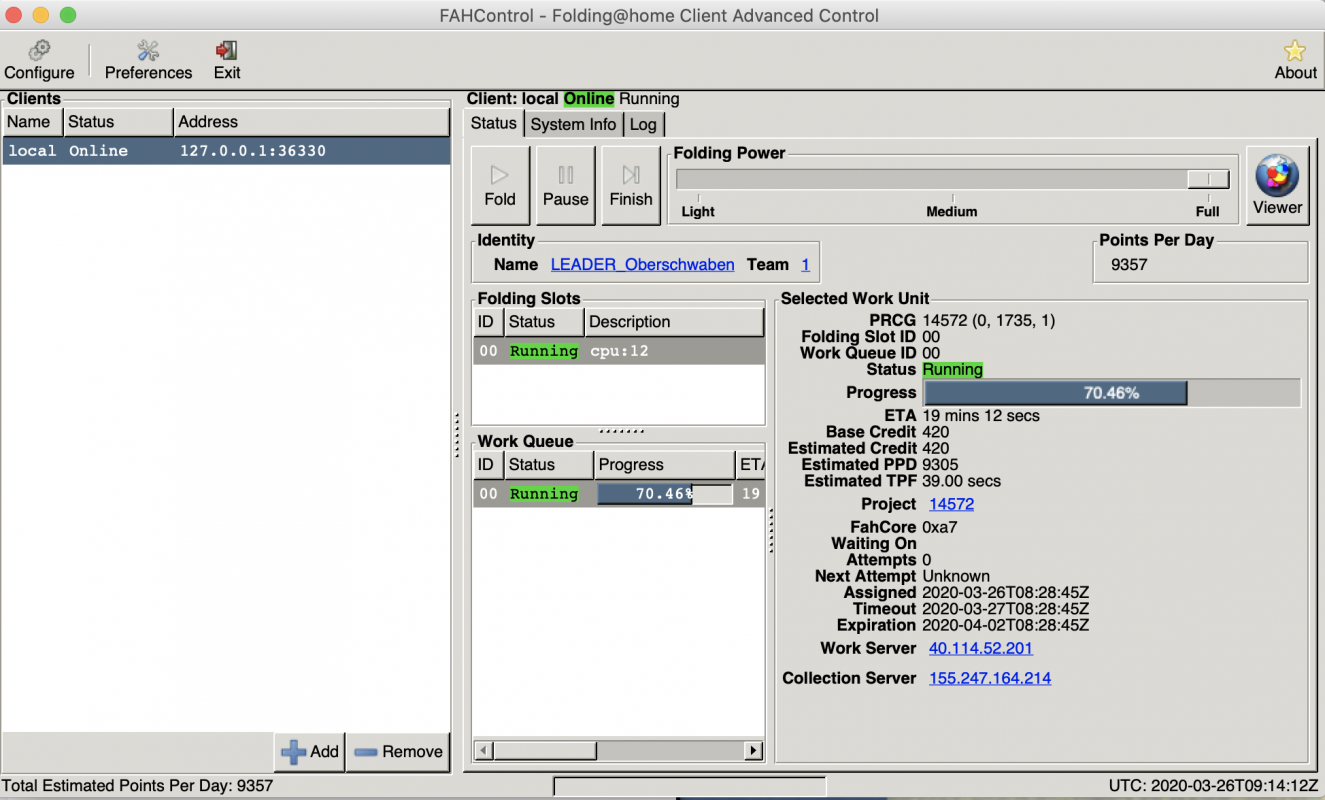This screenshot has width=1325, height=800.
Task: Click the Finish button
Action: coord(630,186)
